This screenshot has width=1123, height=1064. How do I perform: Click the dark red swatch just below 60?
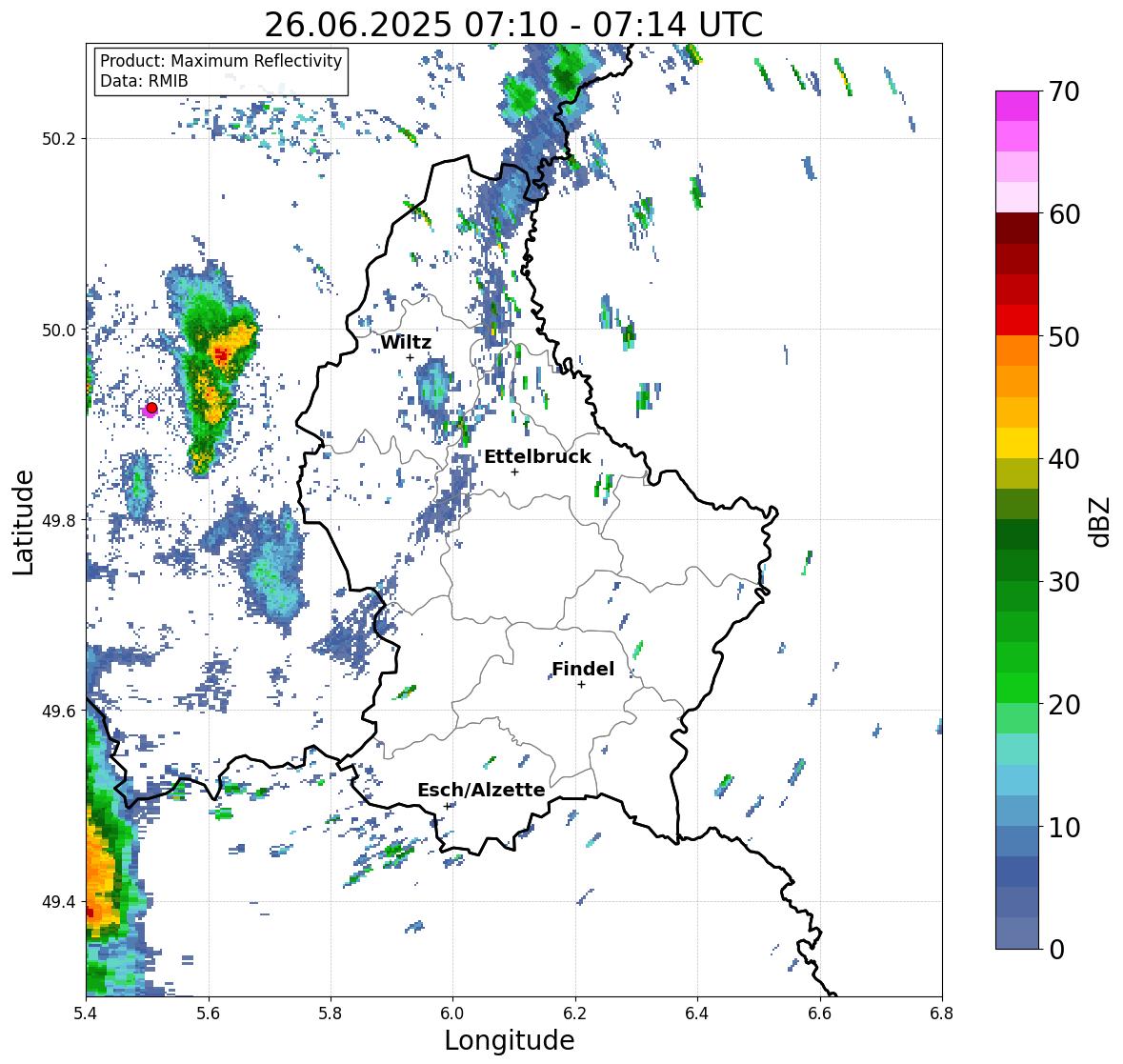click(x=1017, y=229)
